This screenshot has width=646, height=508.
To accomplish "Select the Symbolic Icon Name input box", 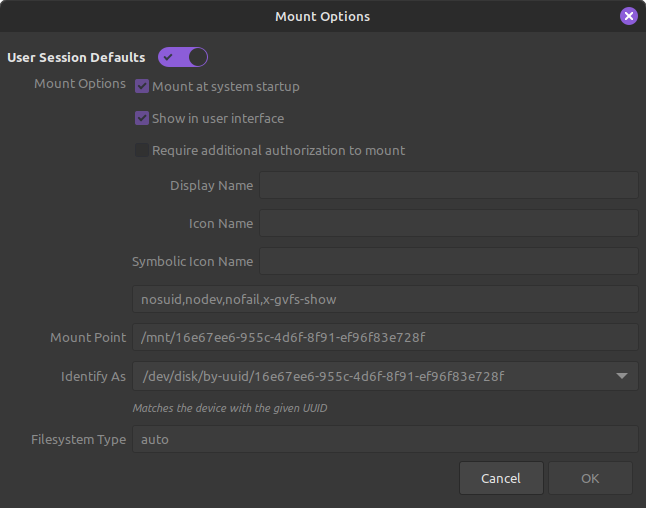I will (x=448, y=262).
